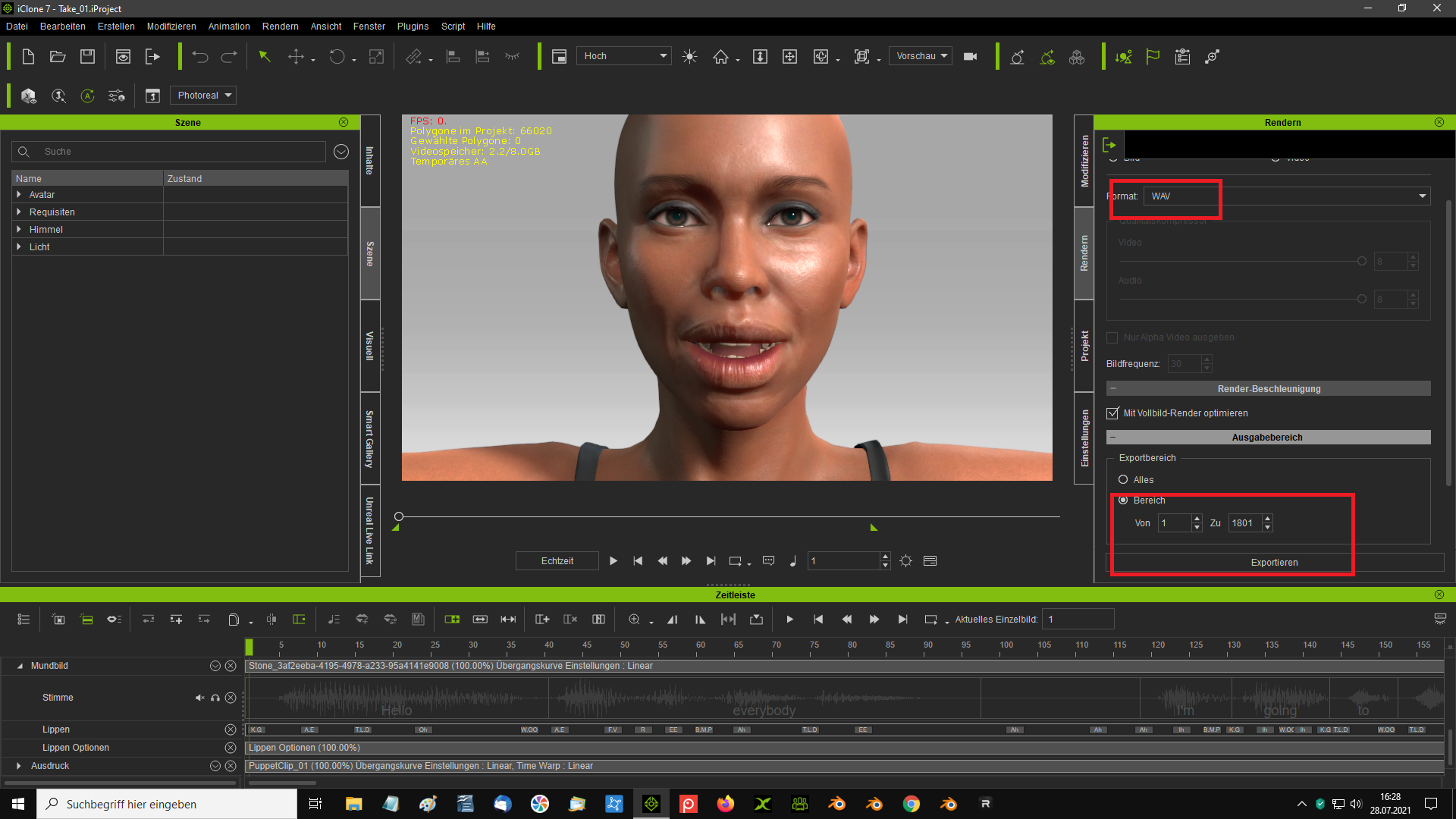The image size is (1456, 819).
Task: Open the Format WAV dropdown
Action: pos(1287,196)
